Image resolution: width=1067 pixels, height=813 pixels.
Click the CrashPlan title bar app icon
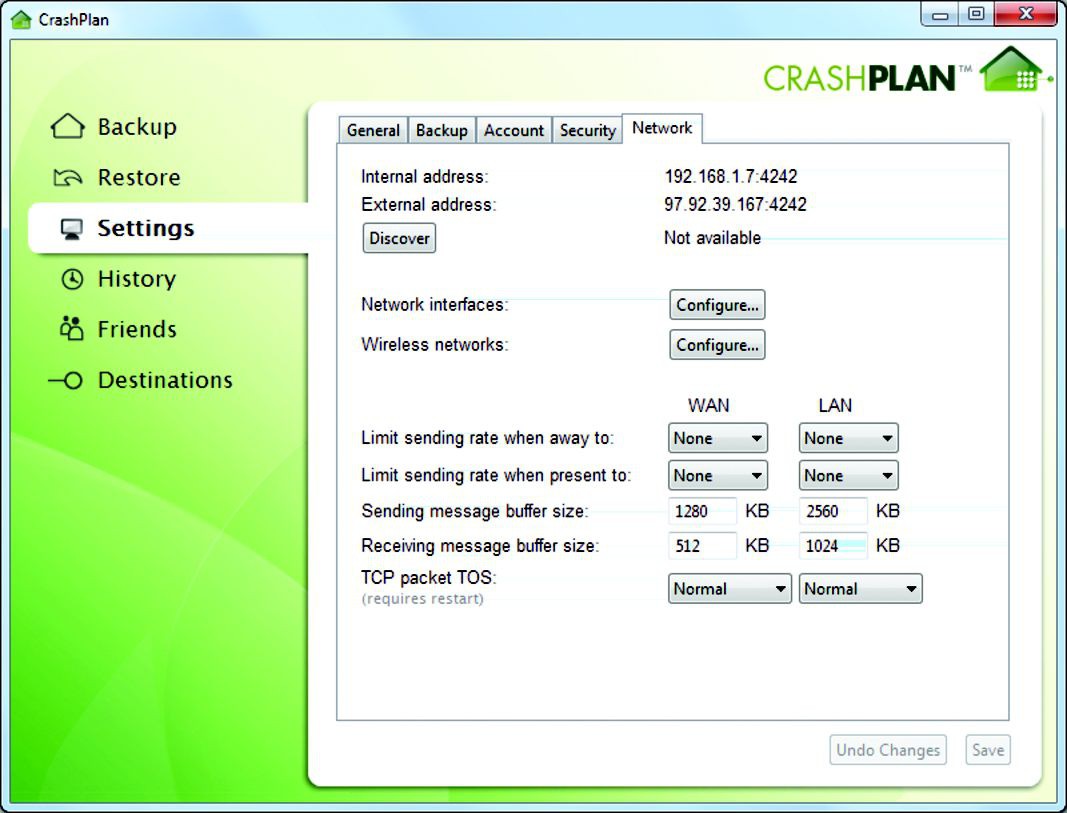pos(20,19)
